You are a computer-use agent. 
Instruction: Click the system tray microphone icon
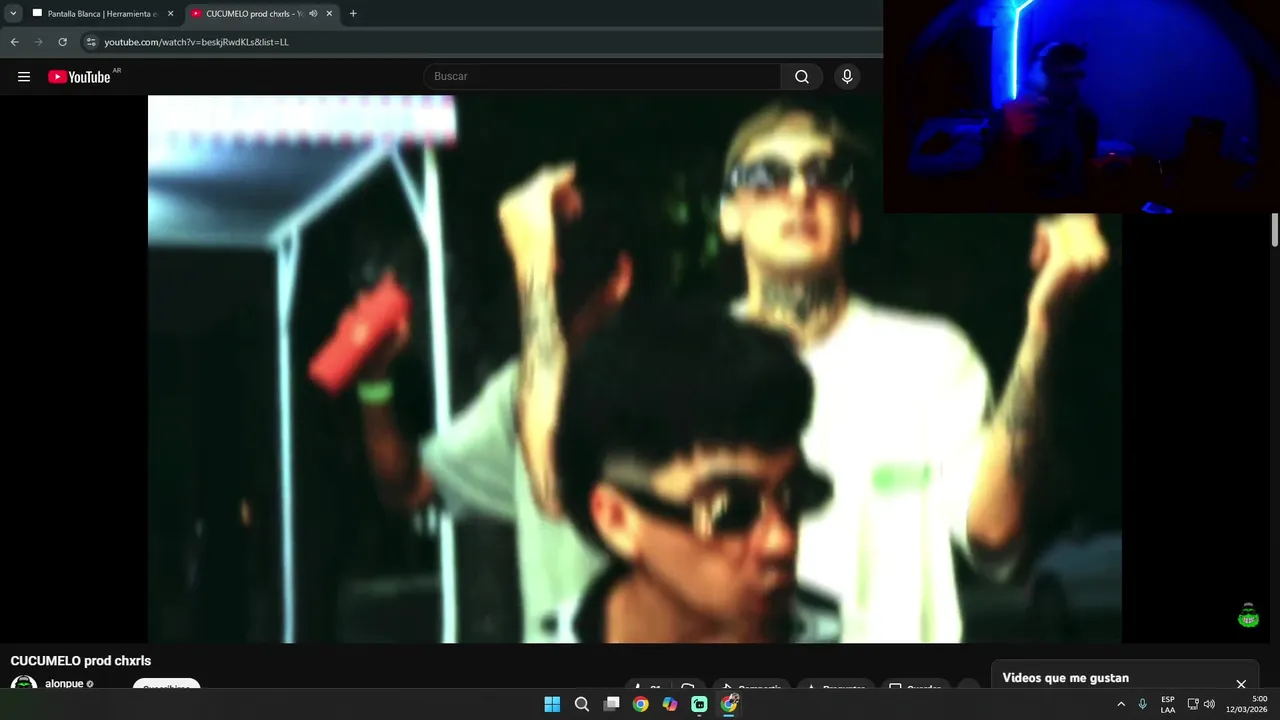tap(1143, 704)
